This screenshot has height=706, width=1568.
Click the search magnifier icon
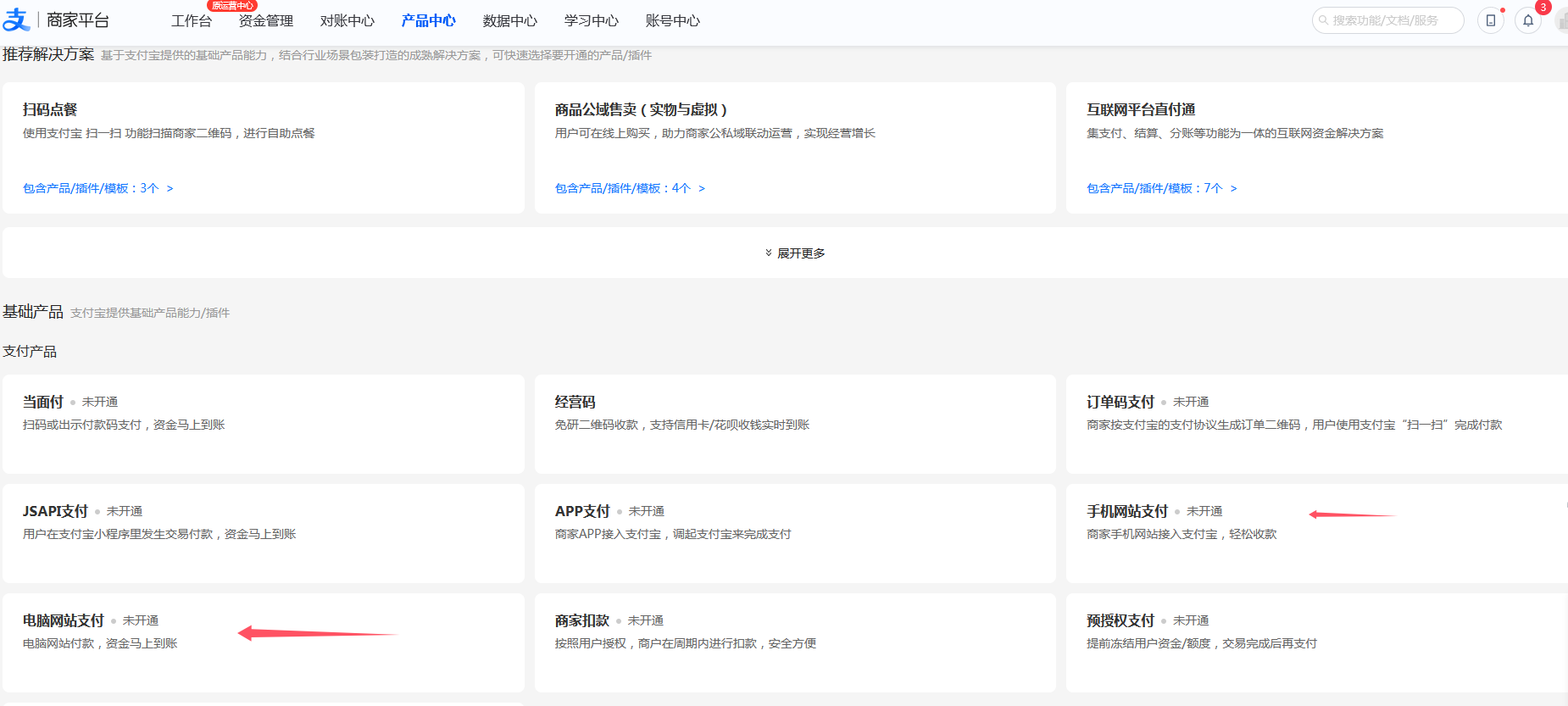(1323, 20)
